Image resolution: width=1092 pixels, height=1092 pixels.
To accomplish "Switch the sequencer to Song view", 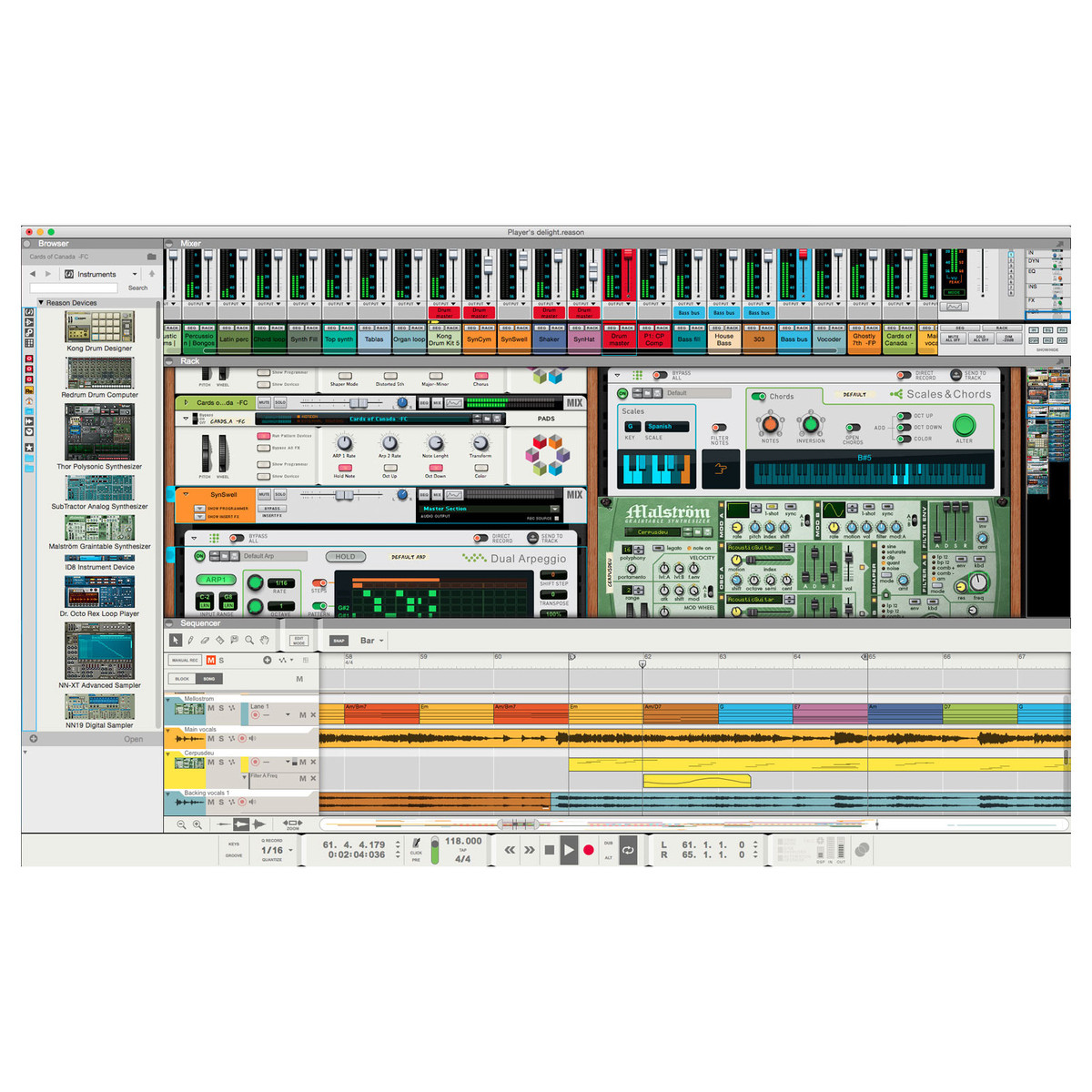I will [209, 679].
